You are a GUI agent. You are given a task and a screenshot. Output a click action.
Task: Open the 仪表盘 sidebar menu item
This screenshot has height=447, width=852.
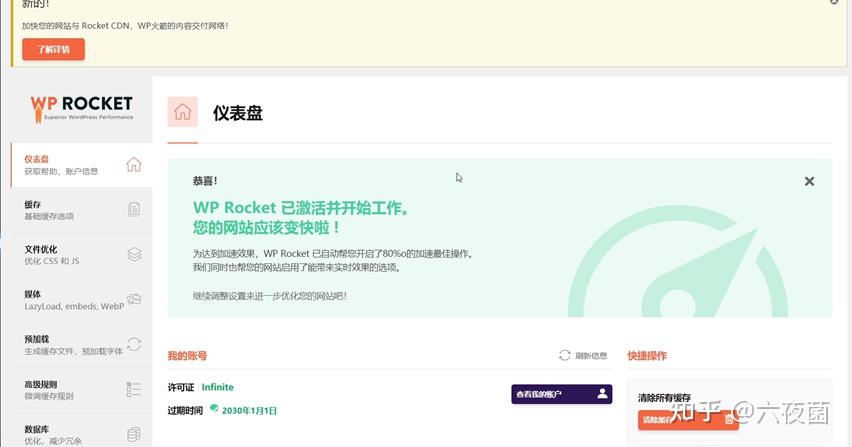[x=82, y=165]
